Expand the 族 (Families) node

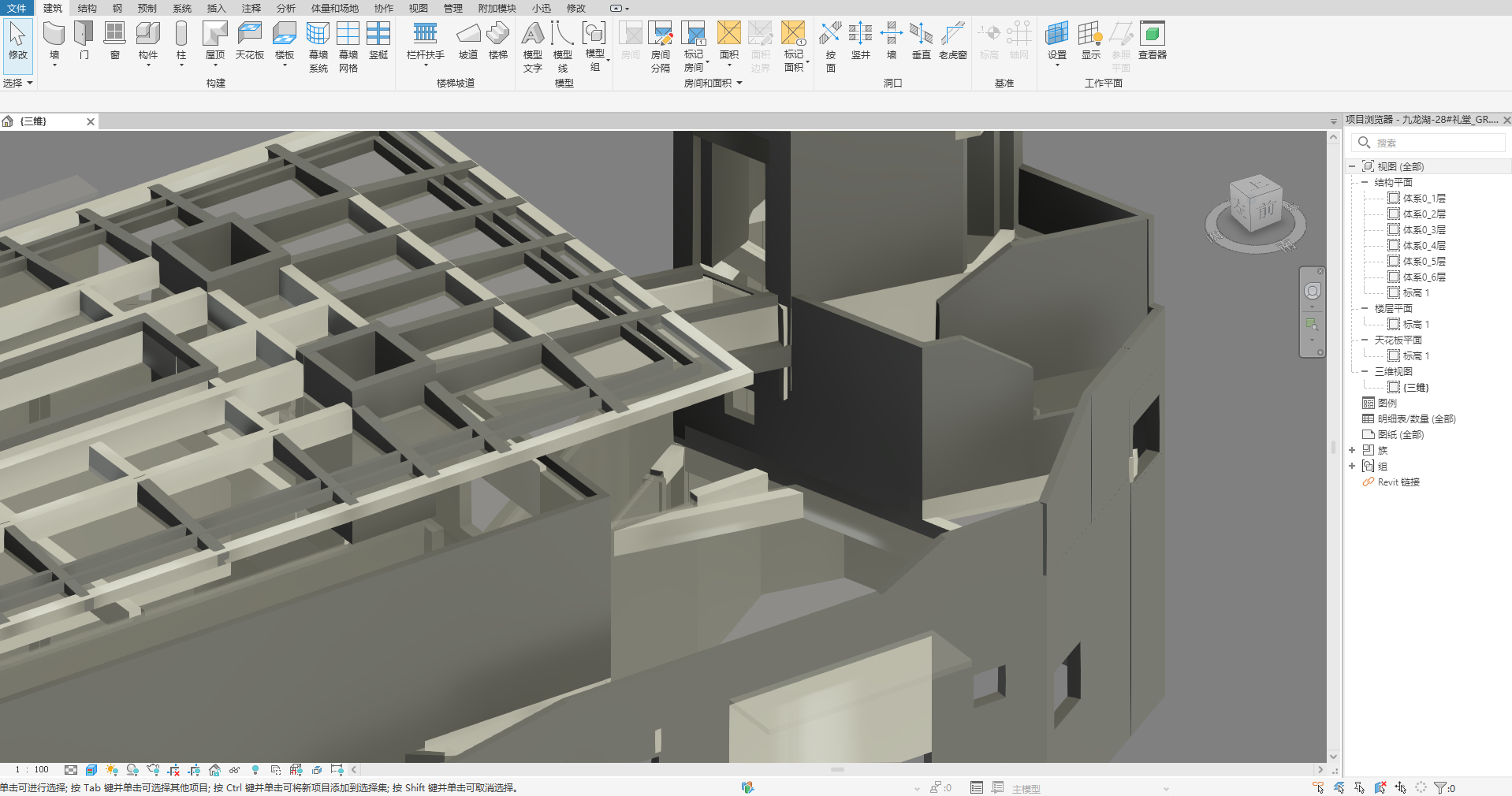(1352, 450)
